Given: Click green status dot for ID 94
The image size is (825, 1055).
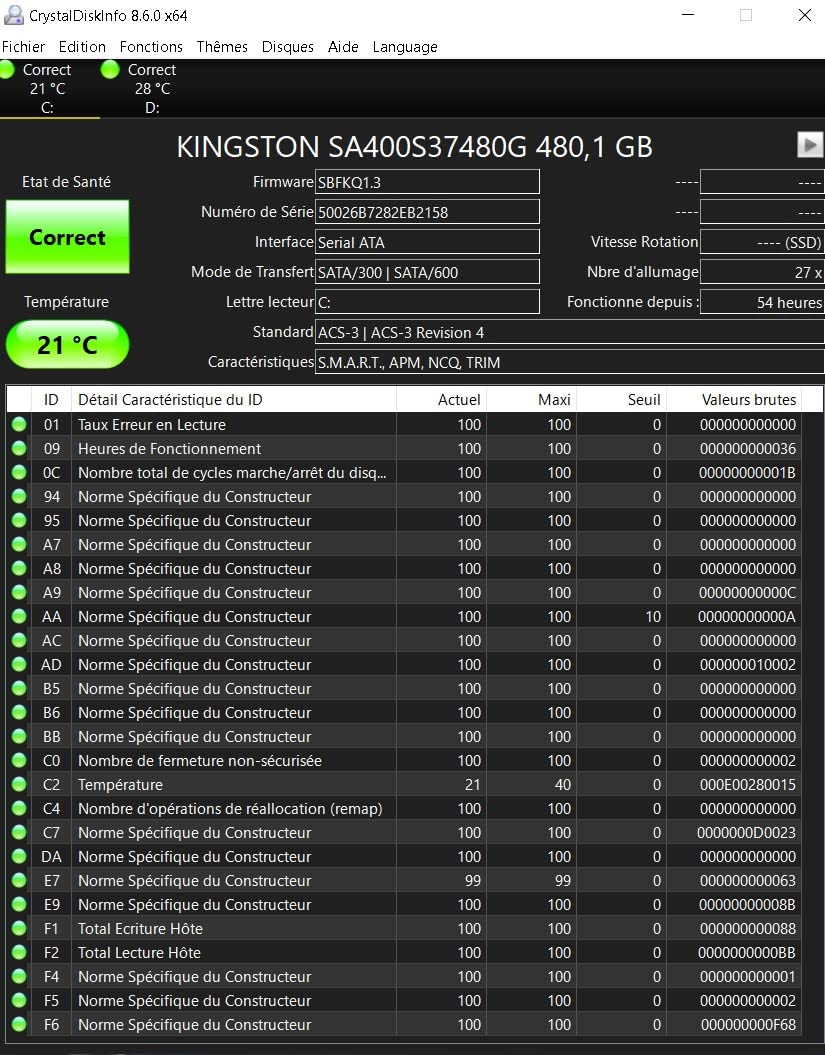Looking at the screenshot, I should (19, 497).
